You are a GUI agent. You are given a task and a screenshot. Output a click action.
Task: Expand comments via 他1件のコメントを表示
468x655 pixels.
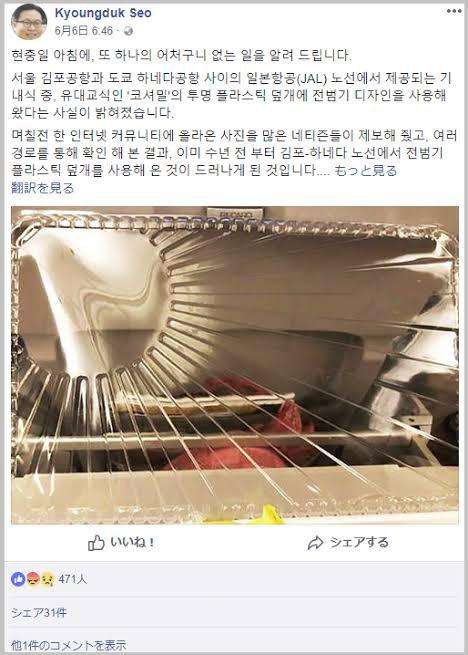coord(69,646)
